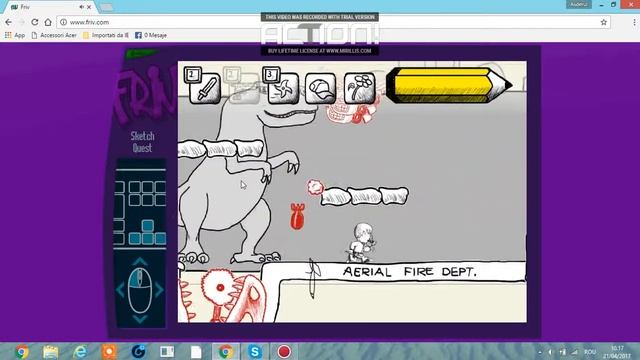Screen dimensions: 640x360
Task: Bookmark this page with star icon
Action: point(604,22)
